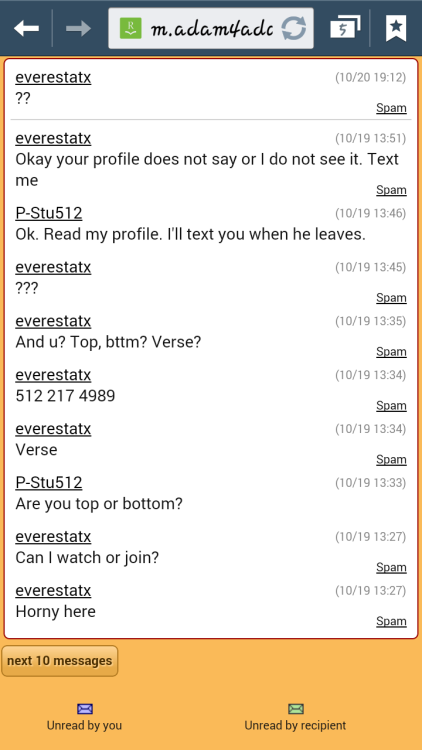Open the everestatx profile link on the 10/20 19:12 message
Screen dimensions: 422x750
click(53, 77)
